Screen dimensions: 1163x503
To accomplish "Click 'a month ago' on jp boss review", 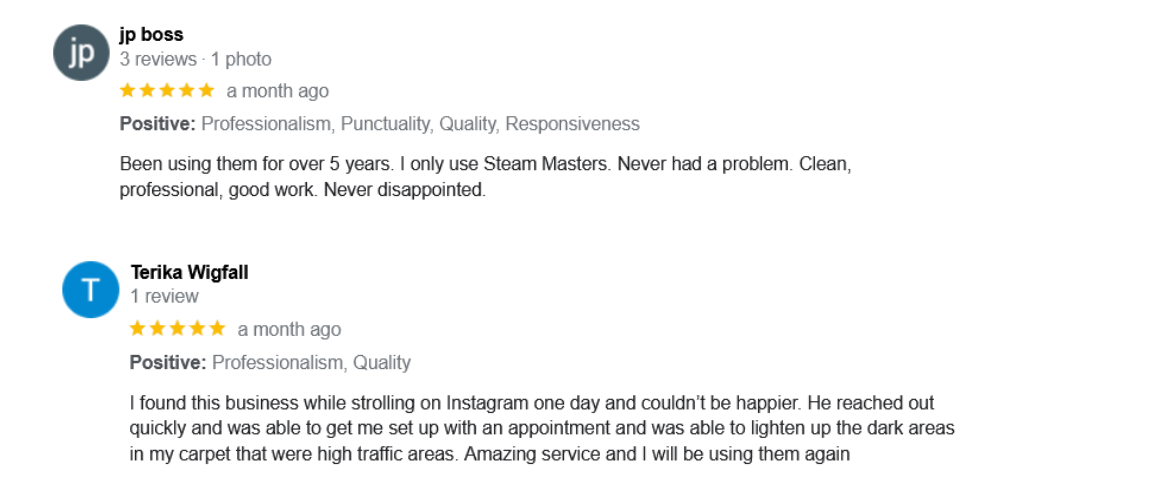I will click(x=277, y=91).
